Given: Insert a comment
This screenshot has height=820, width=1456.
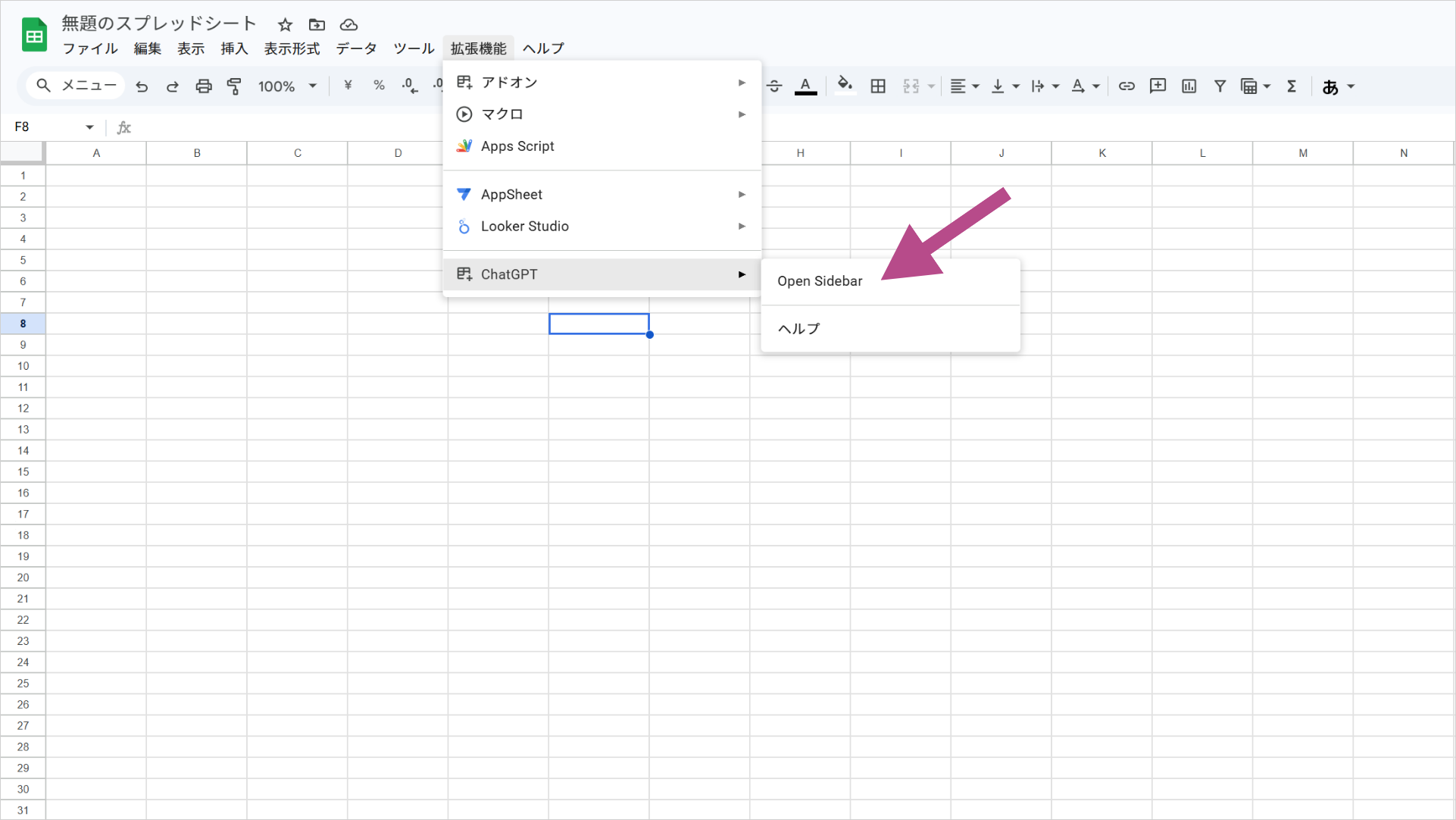Looking at the screenshot, I should [x=1158, y=86].
